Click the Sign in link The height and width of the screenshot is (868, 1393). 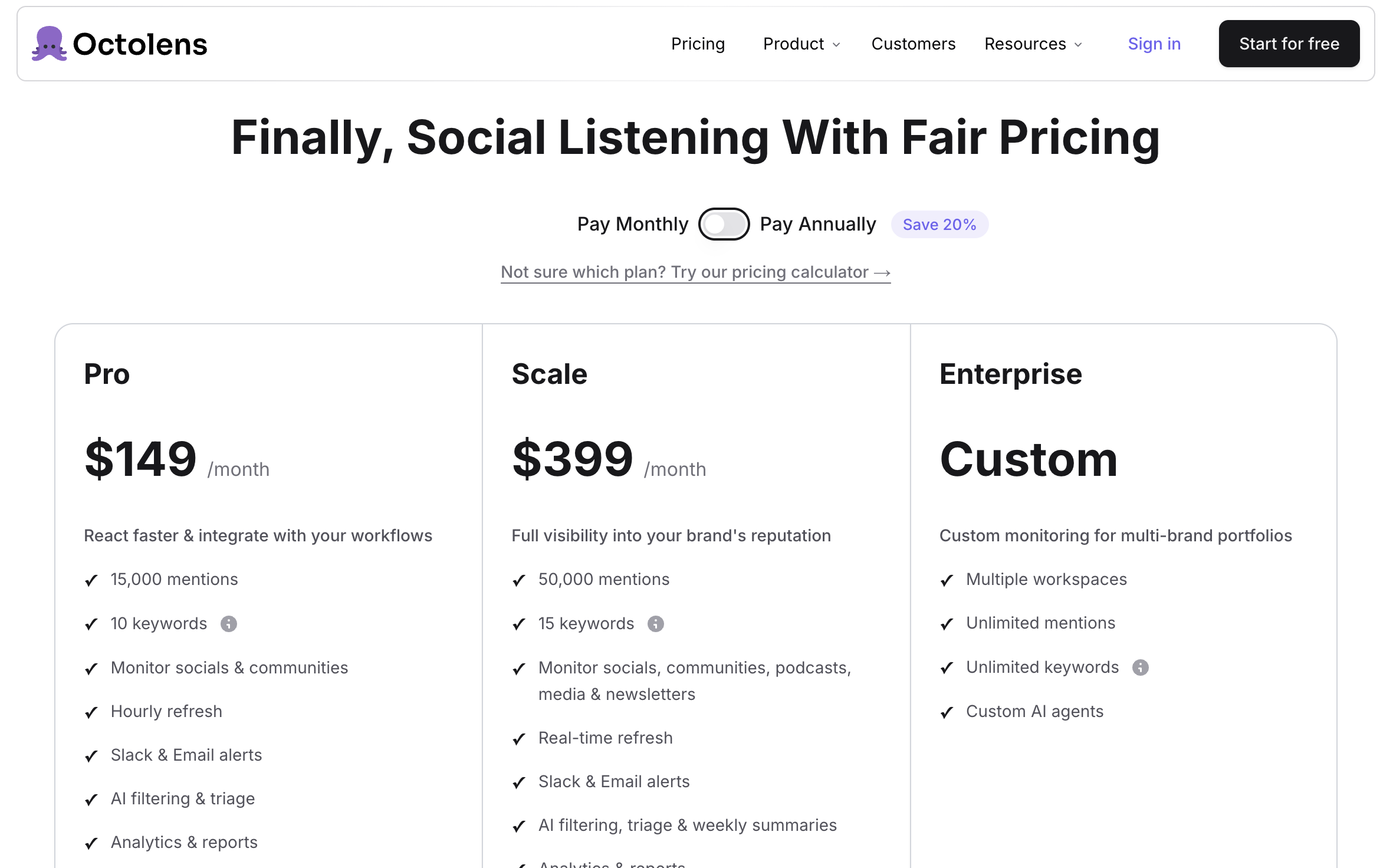click(1154, 44)
